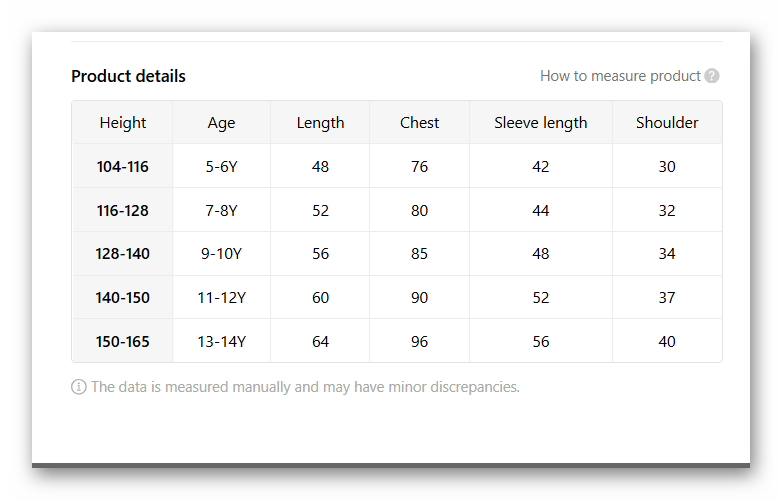Select the 116-128 height row
The height and width of the screenshot is (500, 782).
(x=123, y=211)
